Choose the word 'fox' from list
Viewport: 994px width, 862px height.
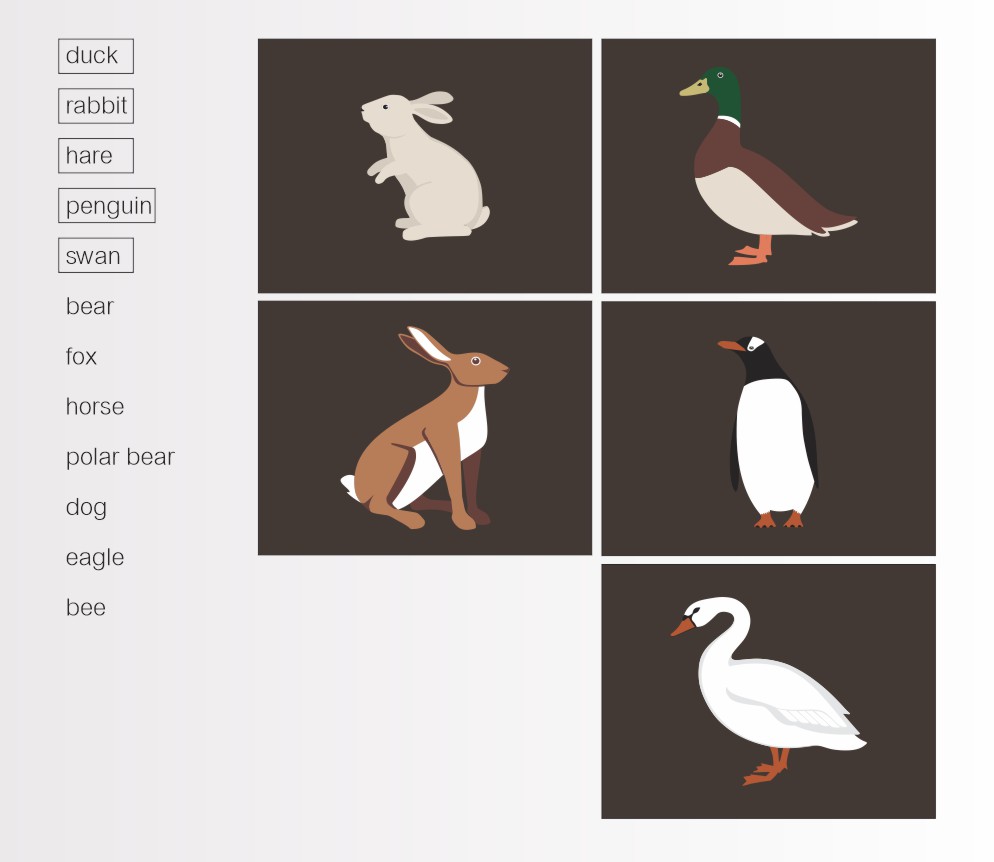81,357
